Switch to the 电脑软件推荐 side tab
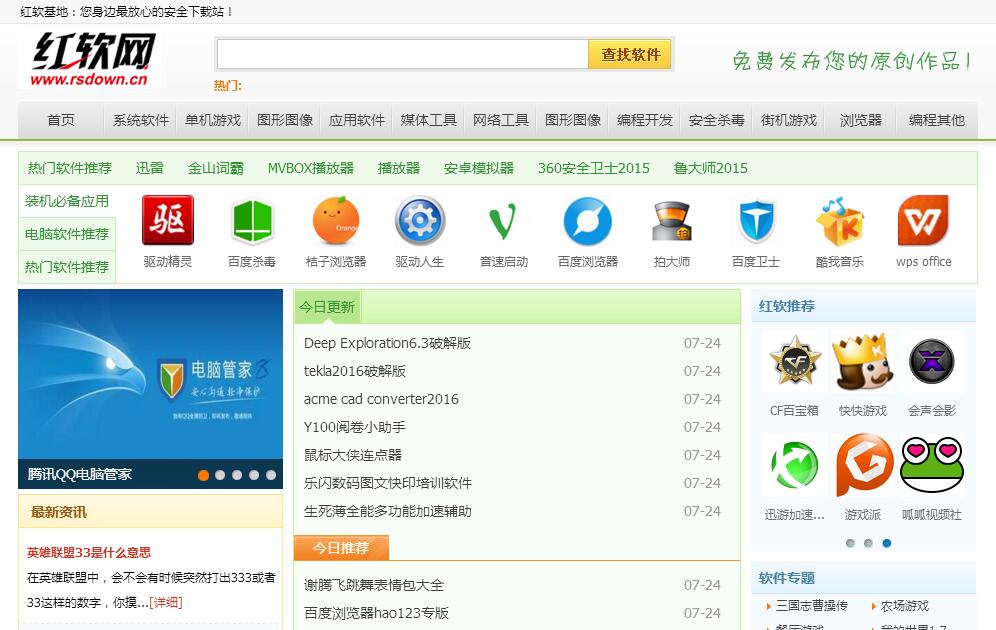 [x=67, y=234]
